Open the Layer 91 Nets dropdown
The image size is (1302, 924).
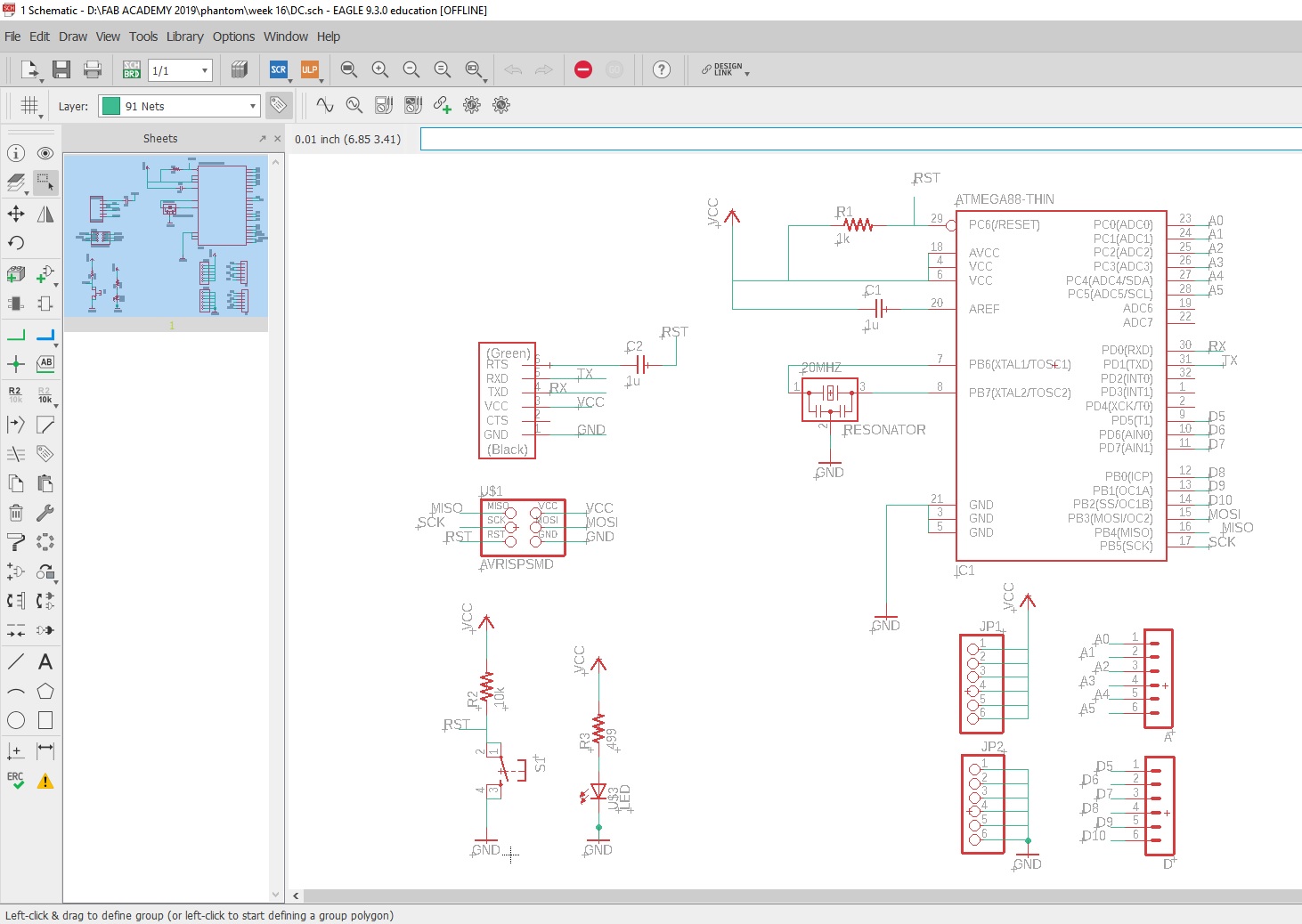pos(179,106)
